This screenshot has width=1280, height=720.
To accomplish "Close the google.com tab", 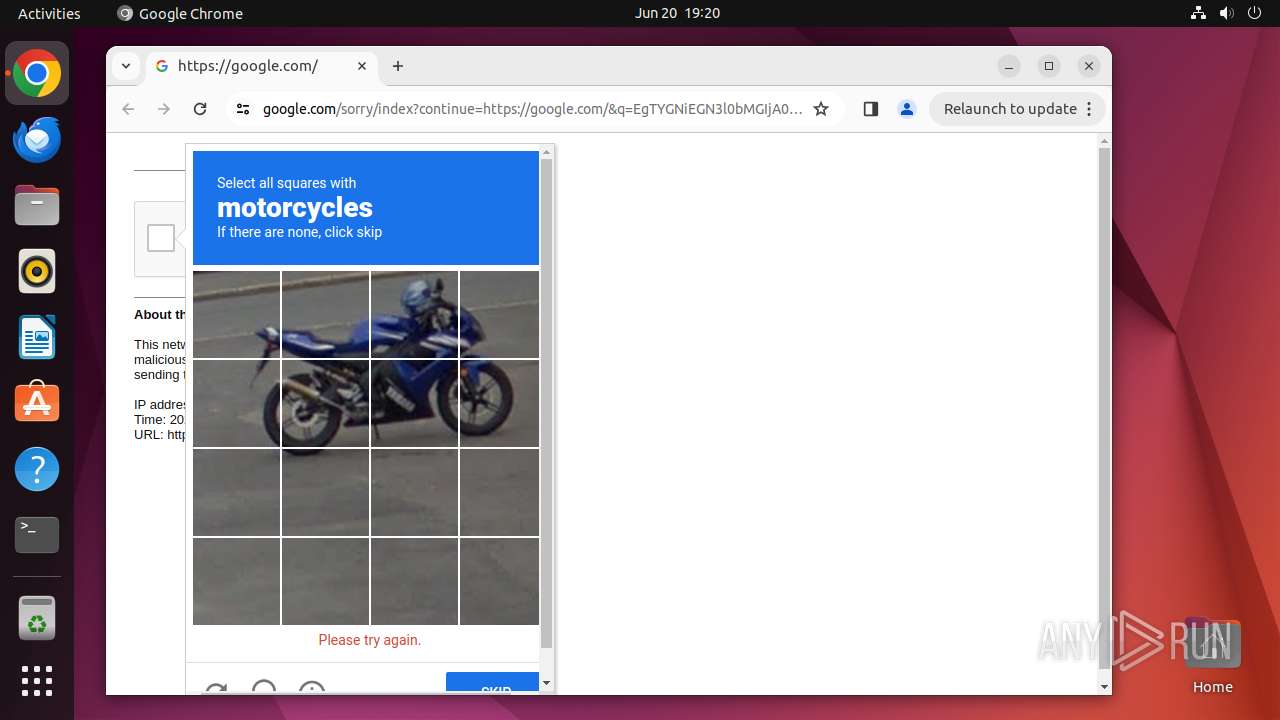I will click(362, 66).
